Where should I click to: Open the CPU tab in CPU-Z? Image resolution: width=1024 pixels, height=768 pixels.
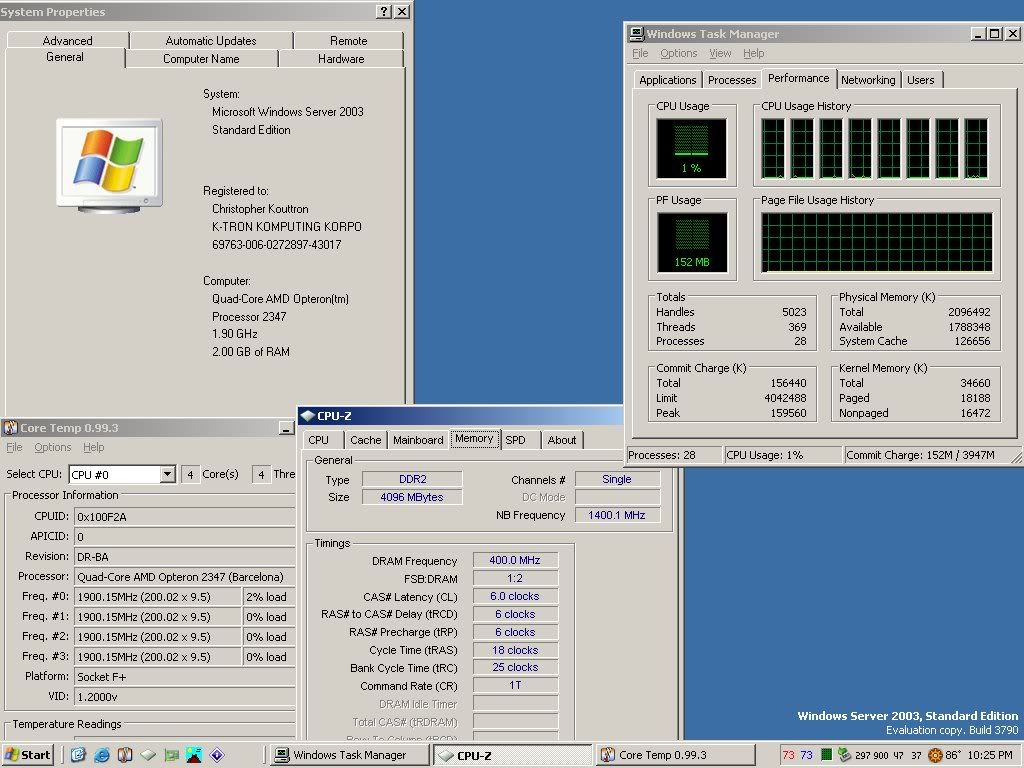pos(319,440)
